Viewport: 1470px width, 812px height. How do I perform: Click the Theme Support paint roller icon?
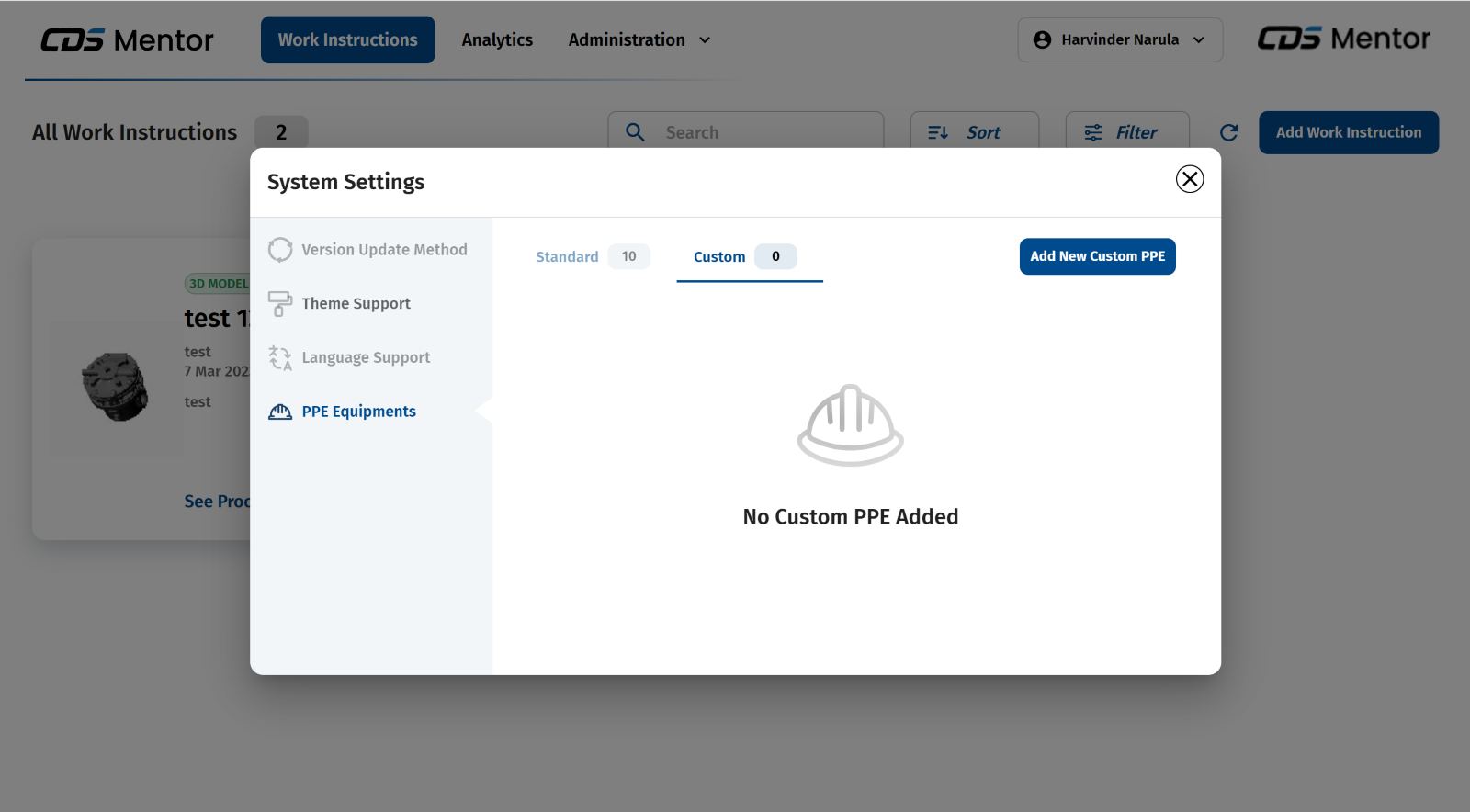click(280, 303)
